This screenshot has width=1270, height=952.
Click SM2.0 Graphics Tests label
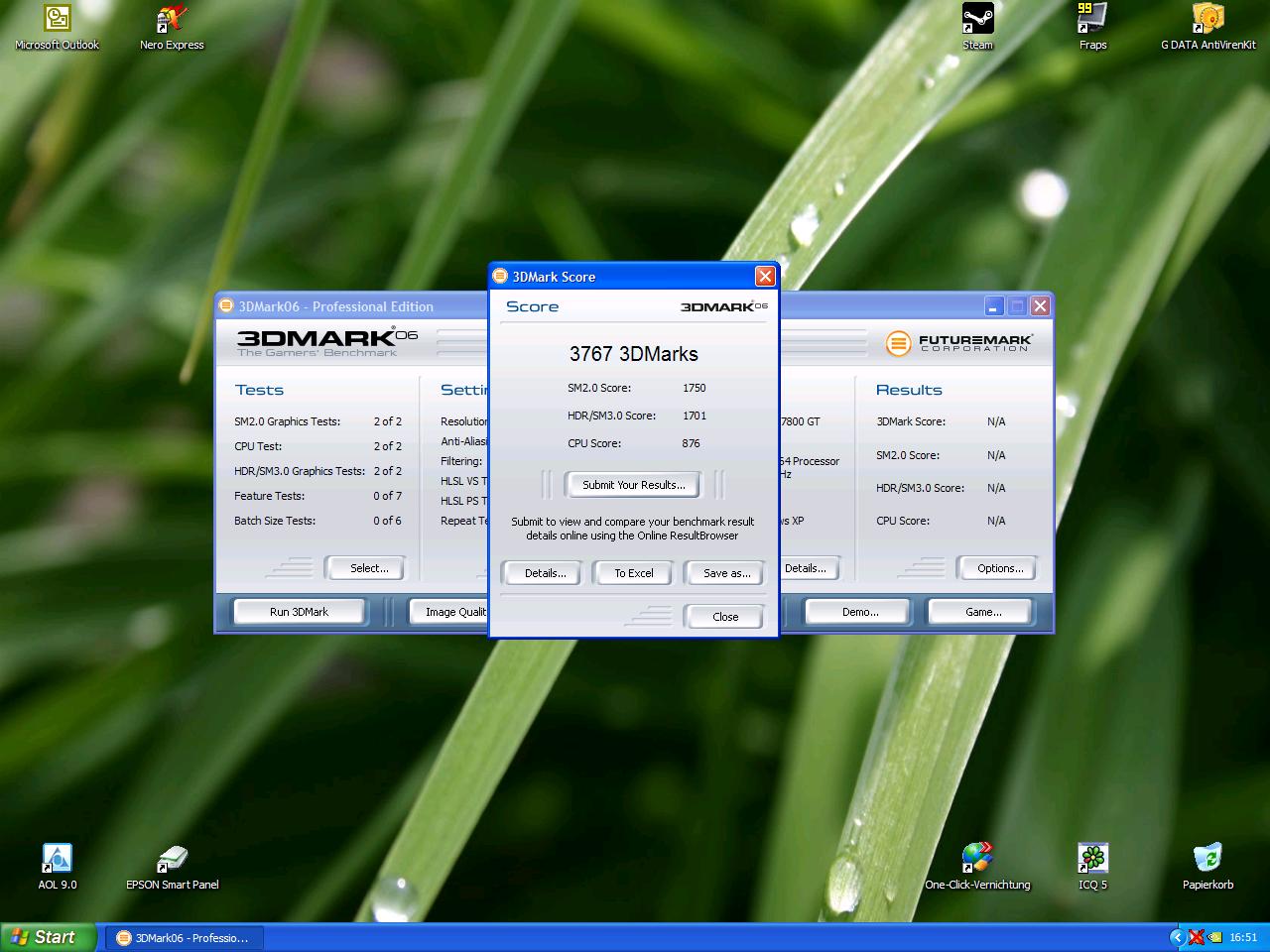tap(287, 421)
